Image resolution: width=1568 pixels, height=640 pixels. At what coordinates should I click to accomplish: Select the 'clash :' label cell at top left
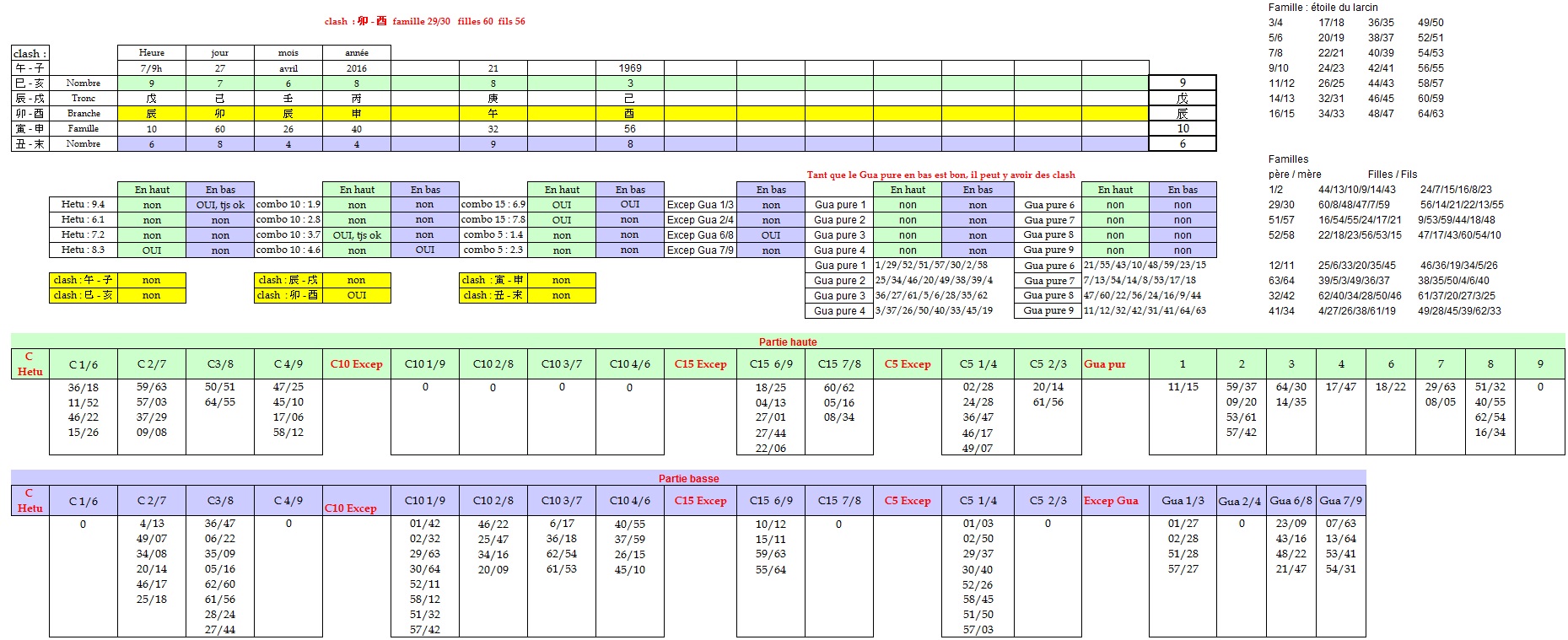(x=30, y=53)
